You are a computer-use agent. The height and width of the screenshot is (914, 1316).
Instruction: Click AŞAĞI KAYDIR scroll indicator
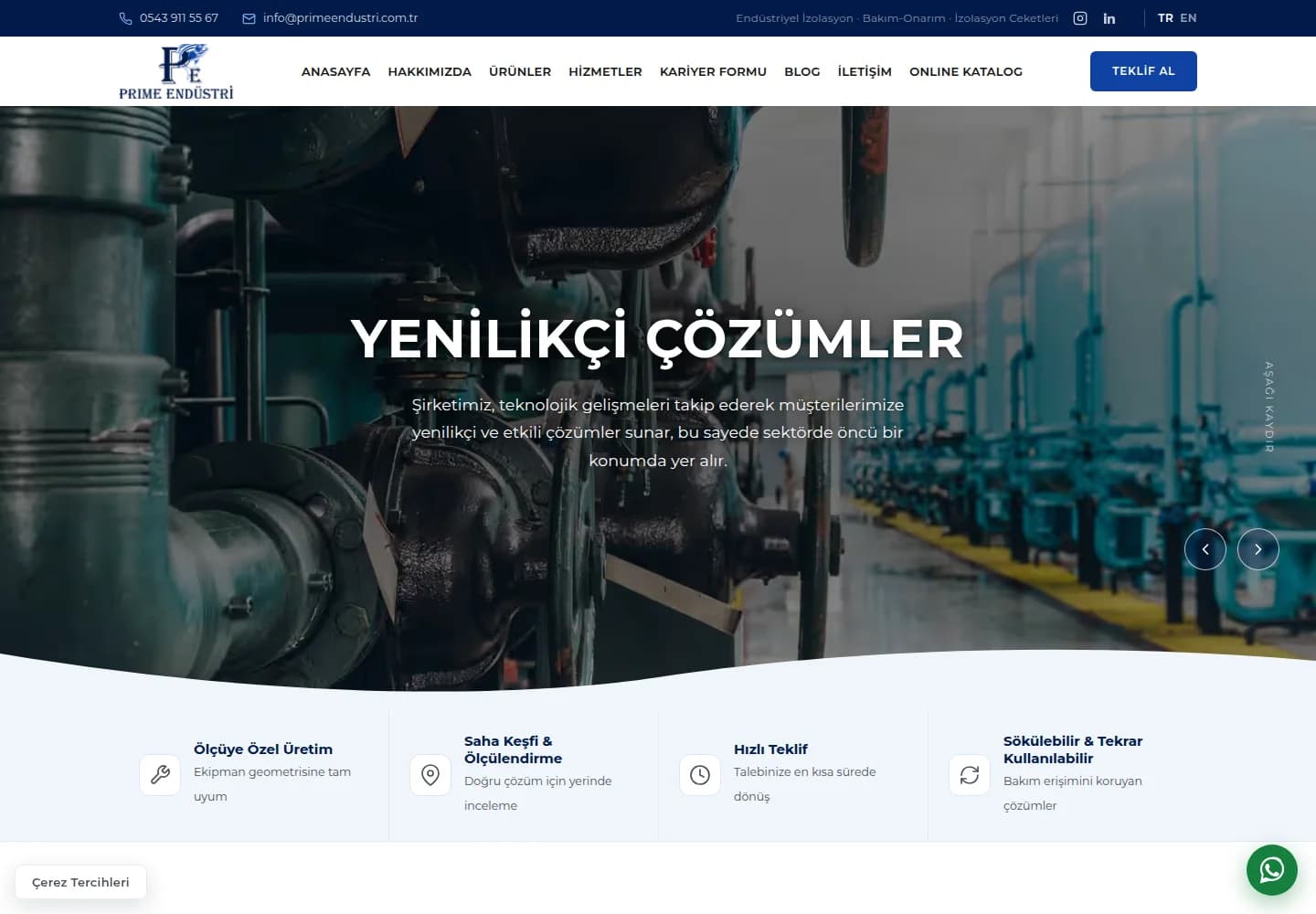(1268, 407)
